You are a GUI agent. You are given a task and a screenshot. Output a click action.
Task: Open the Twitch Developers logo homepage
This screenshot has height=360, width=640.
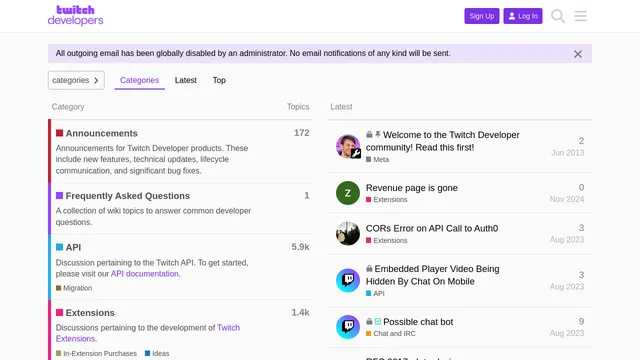point(76,16)
